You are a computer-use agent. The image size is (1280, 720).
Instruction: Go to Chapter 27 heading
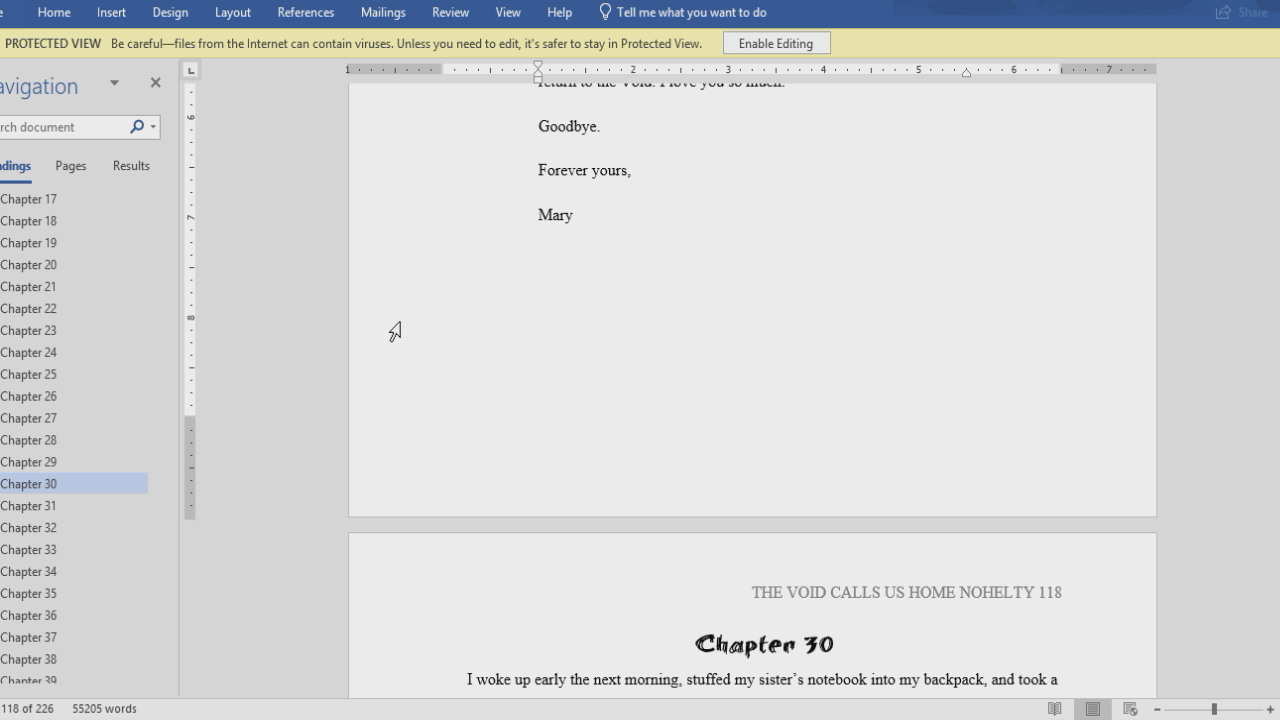click(28, 418)
